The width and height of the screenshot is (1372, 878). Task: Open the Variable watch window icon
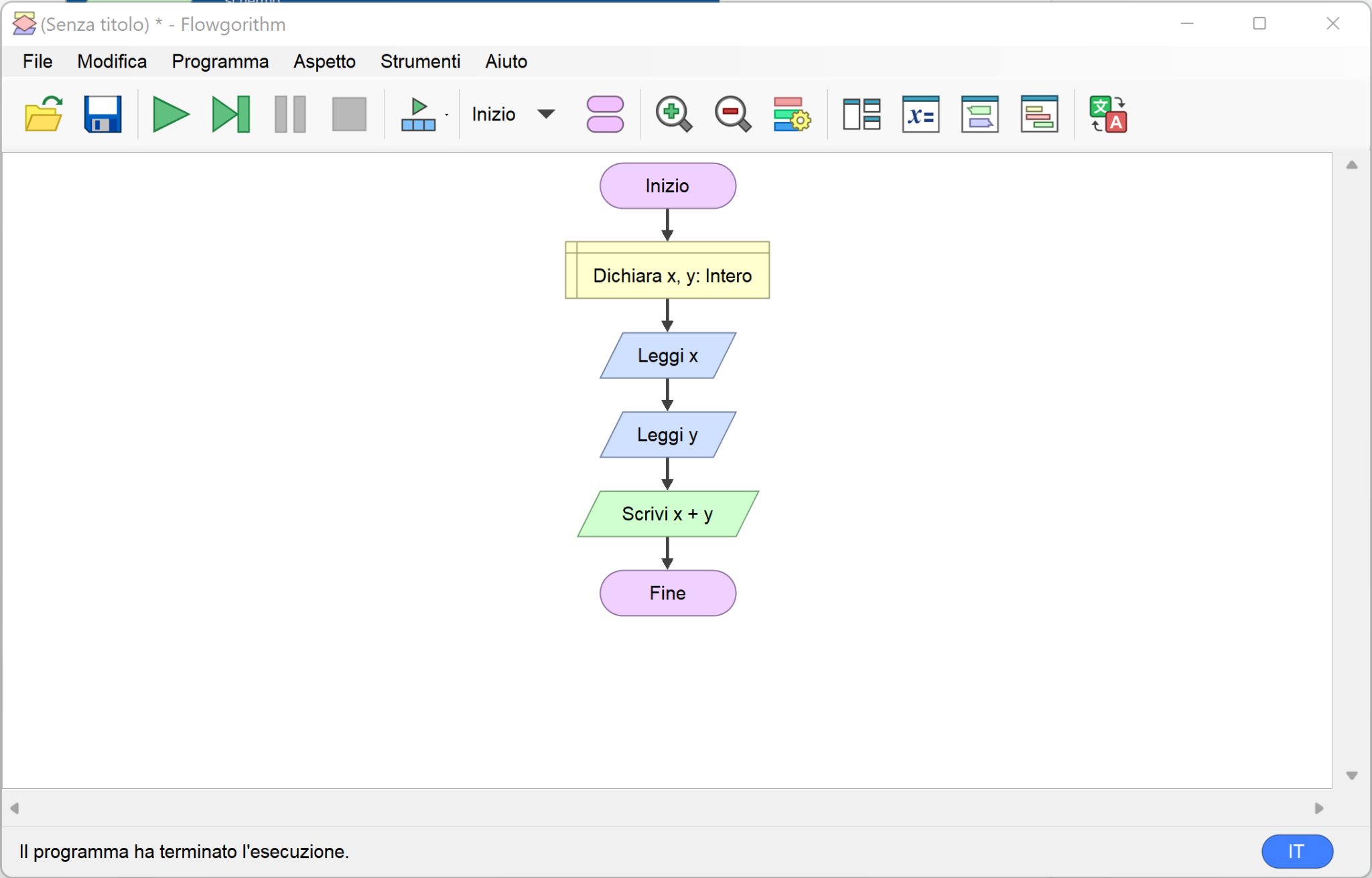point(920,115)
